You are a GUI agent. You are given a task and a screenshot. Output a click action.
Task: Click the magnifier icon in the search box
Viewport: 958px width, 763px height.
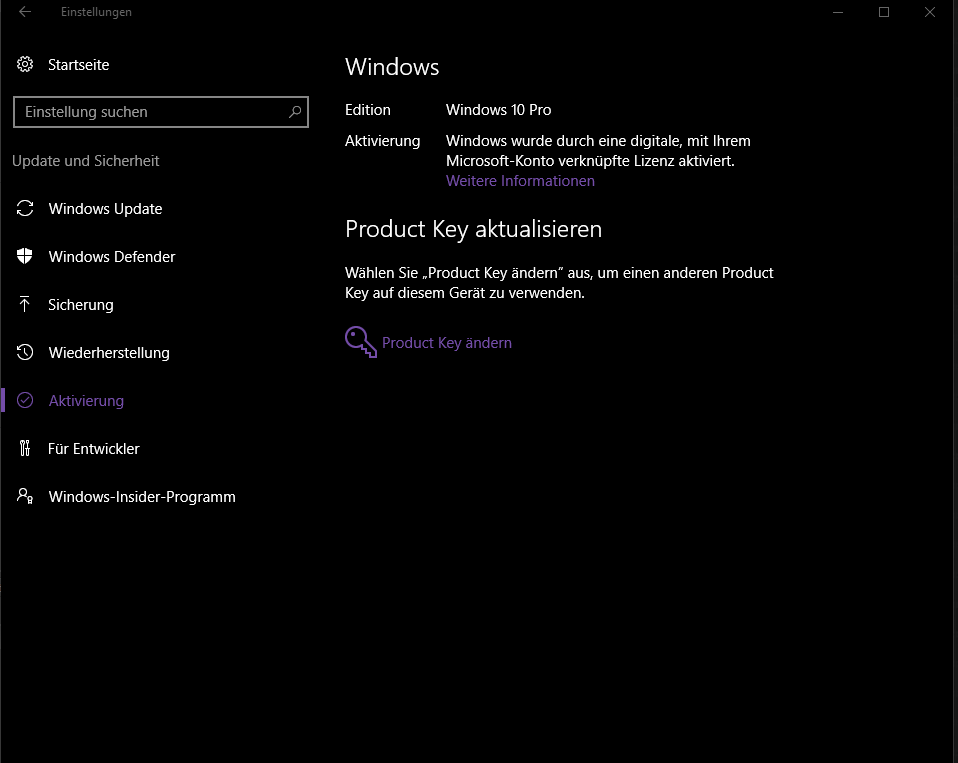295,112
